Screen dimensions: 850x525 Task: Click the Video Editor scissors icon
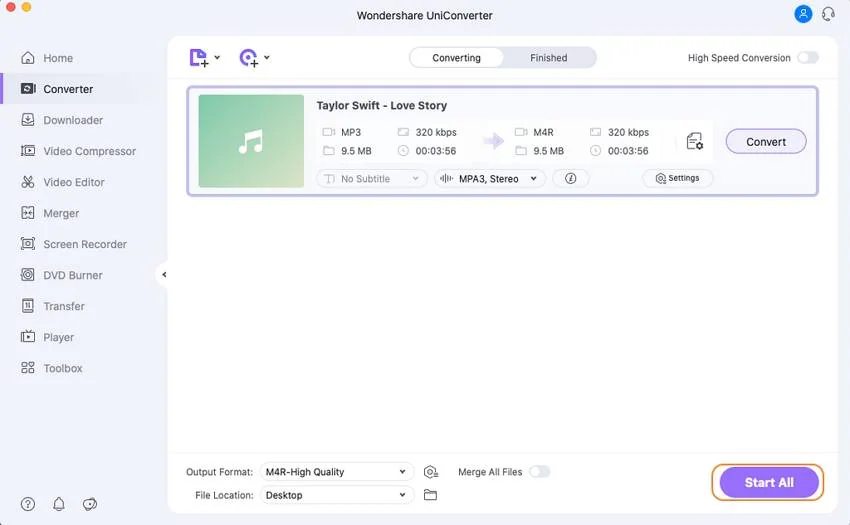click(x=28, y=182)
